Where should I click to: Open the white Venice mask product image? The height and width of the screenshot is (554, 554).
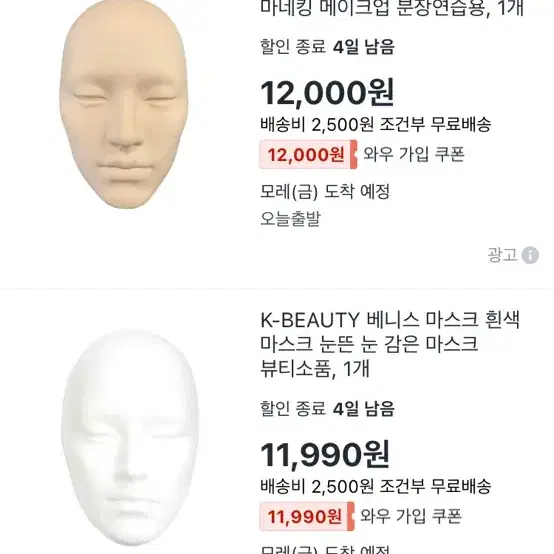tap(129, 438)
